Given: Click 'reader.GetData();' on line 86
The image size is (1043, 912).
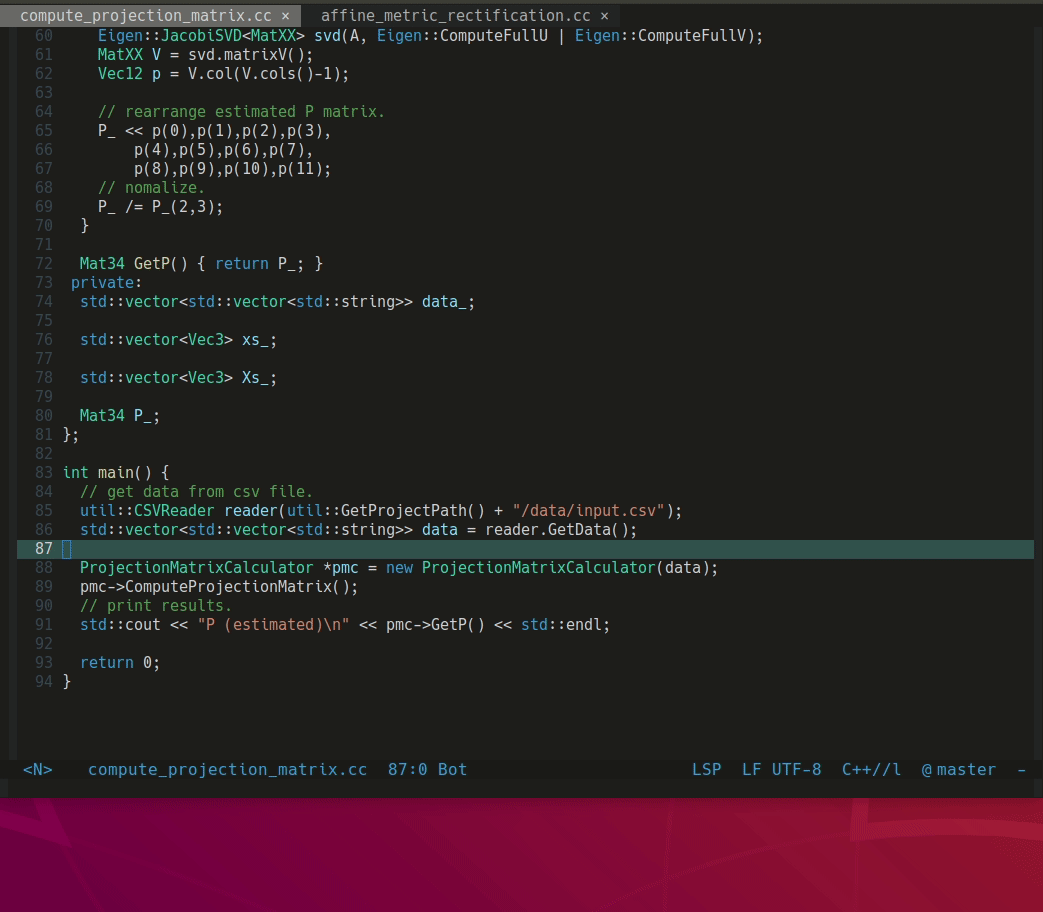Looking at the screenshot, I should (561, 530).
